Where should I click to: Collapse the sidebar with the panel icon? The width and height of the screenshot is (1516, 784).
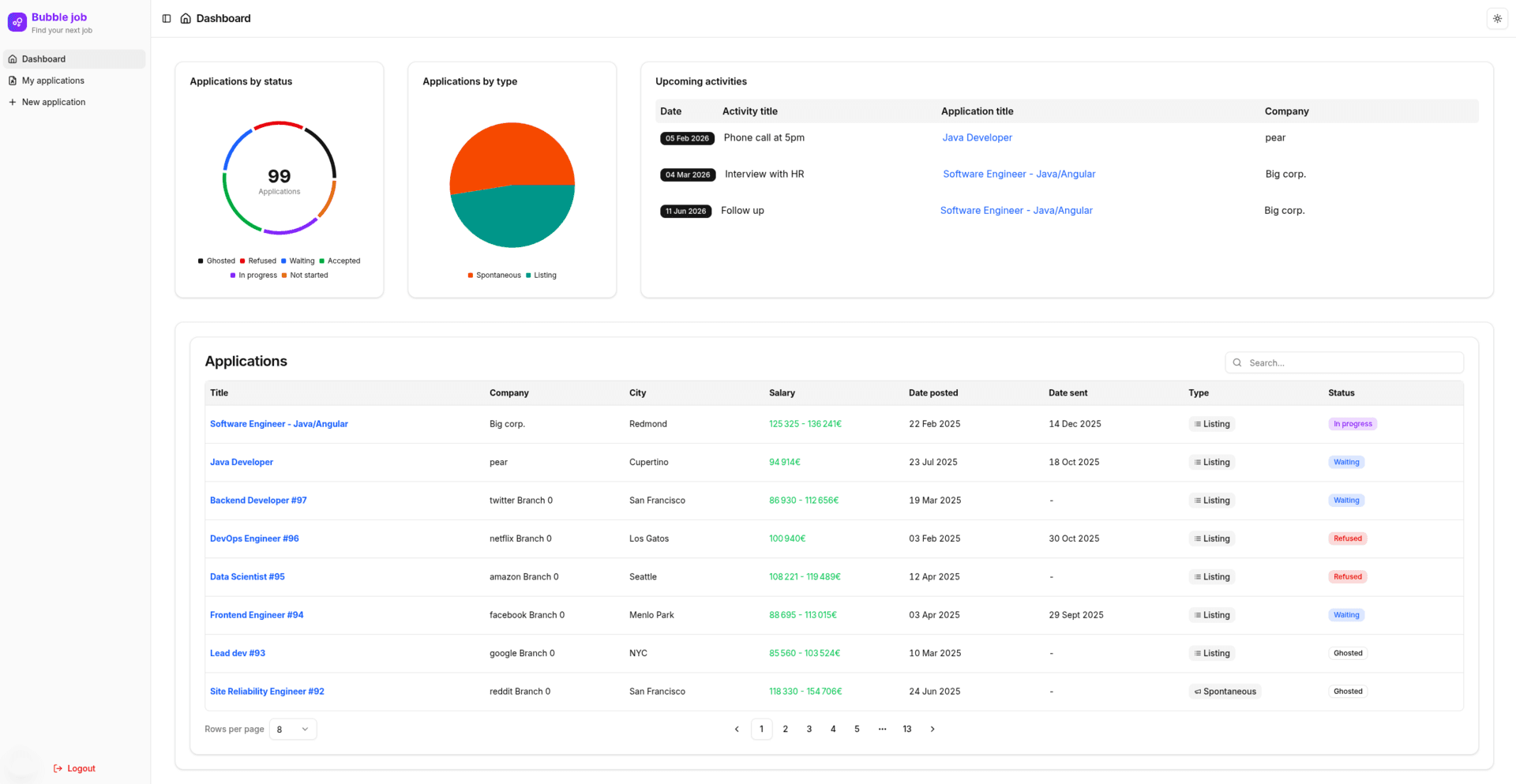point(166,18)
